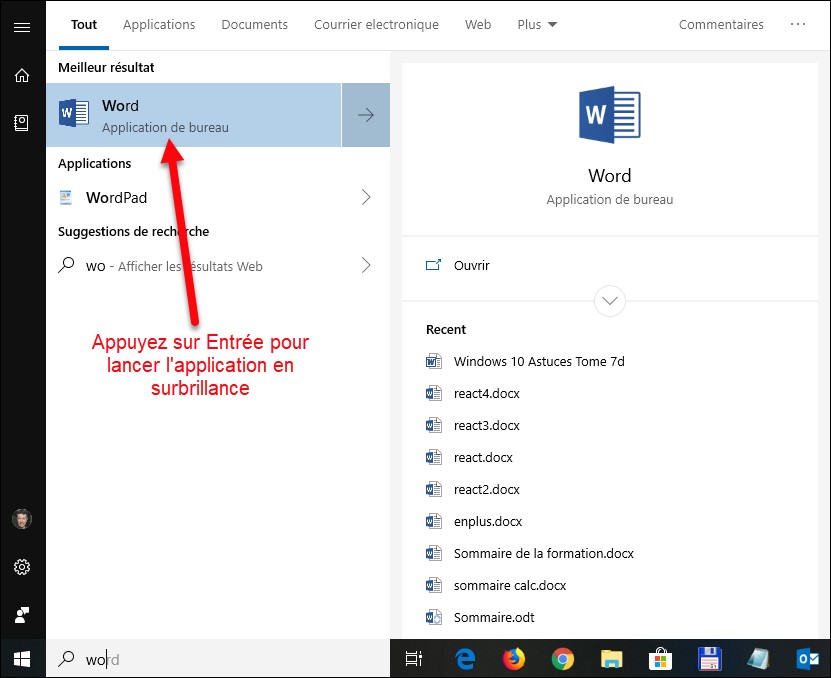
Task: Open the settings gear icon
Action: click(x=22, y=567)
